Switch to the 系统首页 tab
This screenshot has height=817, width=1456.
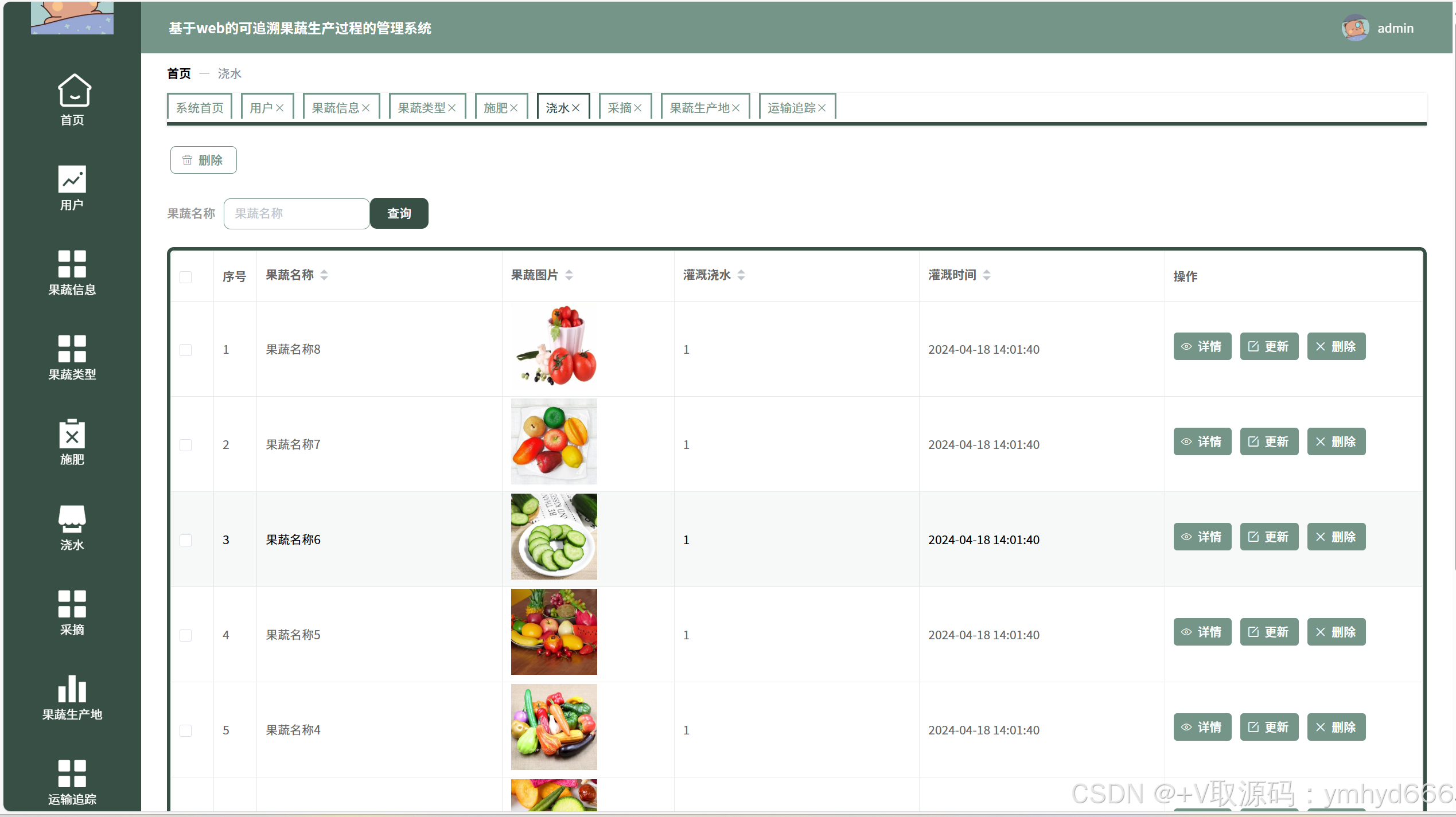pyautogui.click(x=200, y=108)
